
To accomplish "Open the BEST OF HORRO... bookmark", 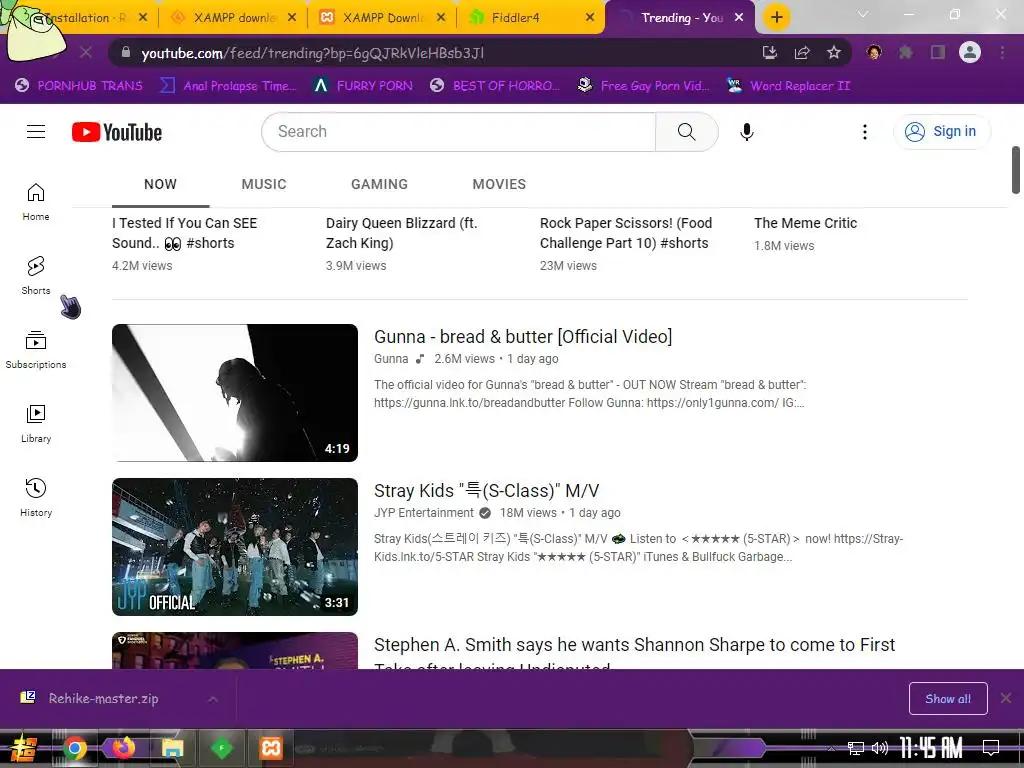I will pyautogui.click(x=495, y=86).
